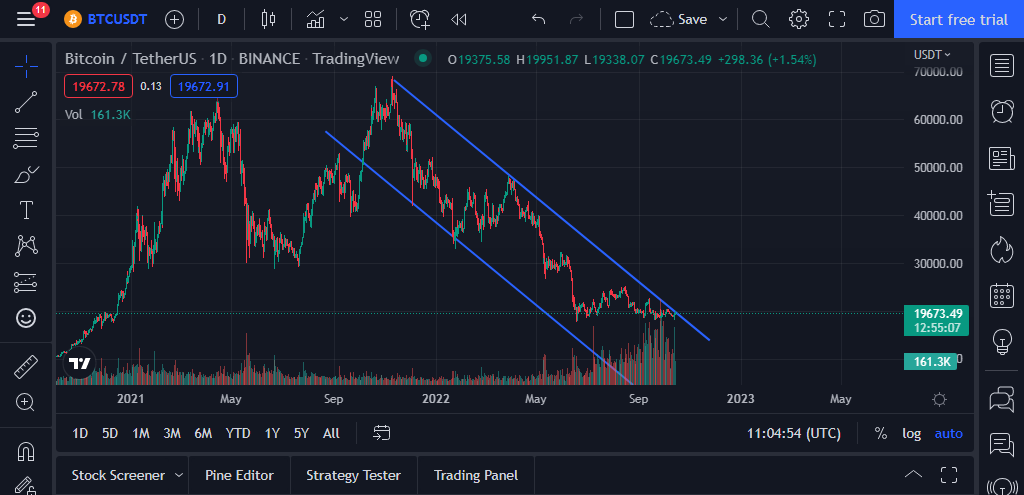1024x495 pixels.
Task: Open the prediction and measurement tools
Action: coord(26,282)
